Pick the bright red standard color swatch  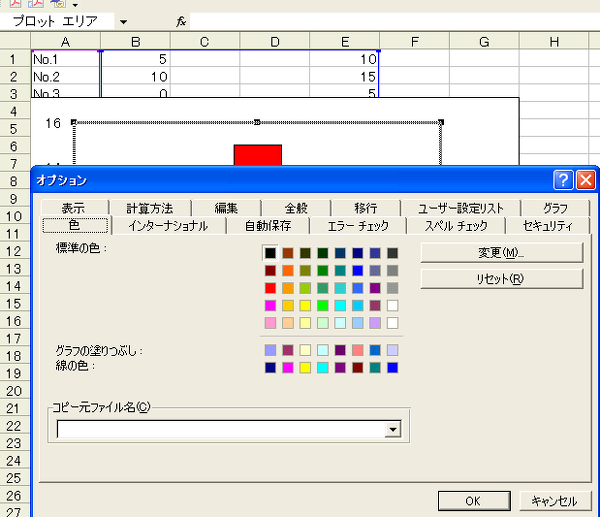click(270, 288)
